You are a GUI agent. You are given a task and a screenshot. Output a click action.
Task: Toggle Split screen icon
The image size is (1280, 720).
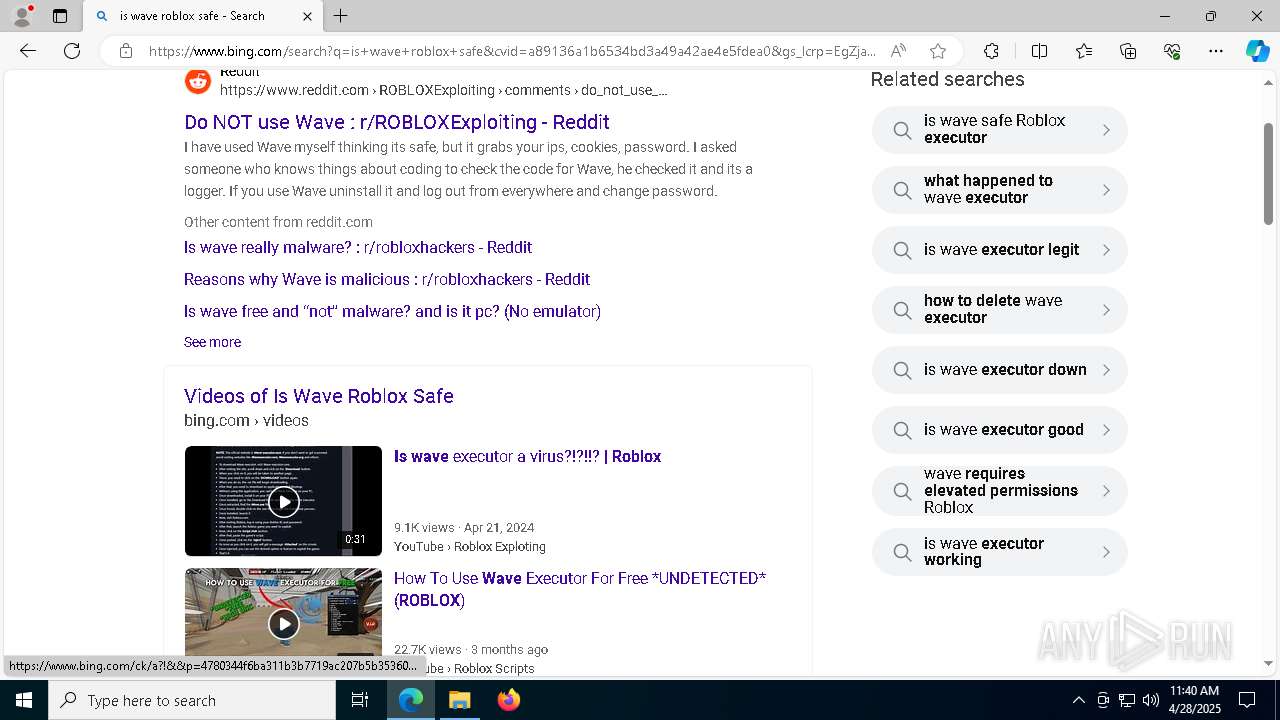click(1039, 51)
